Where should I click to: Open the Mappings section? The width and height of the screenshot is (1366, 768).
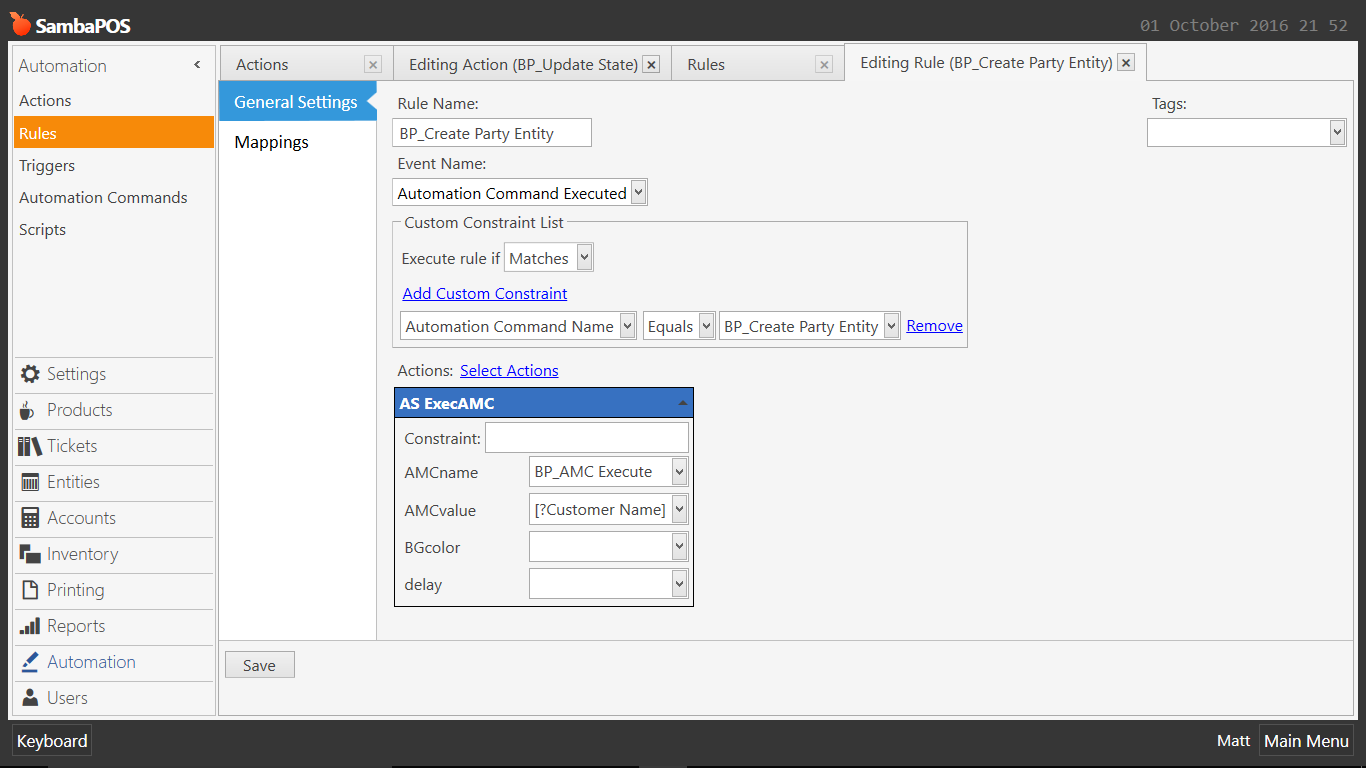click(271, 142)
